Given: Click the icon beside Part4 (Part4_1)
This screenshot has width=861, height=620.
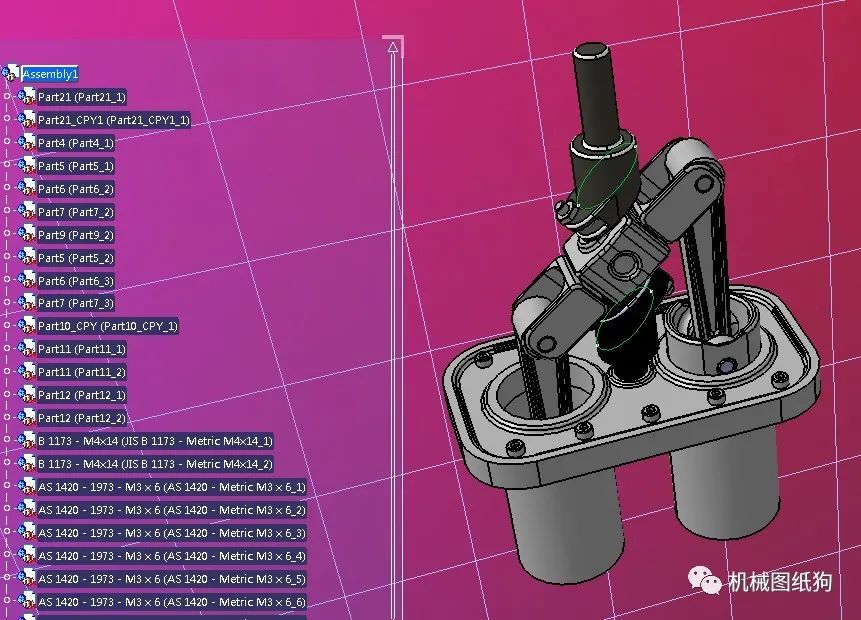Looking at the screenshot, I should tap(26, 143).
